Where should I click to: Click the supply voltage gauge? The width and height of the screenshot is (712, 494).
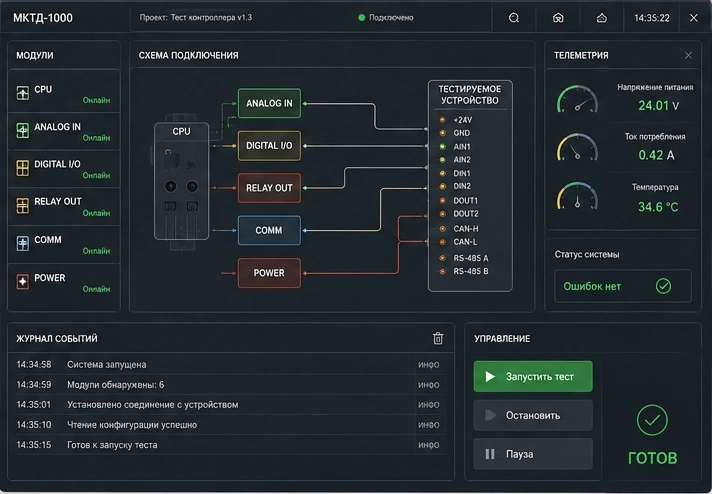click(577, 99)
